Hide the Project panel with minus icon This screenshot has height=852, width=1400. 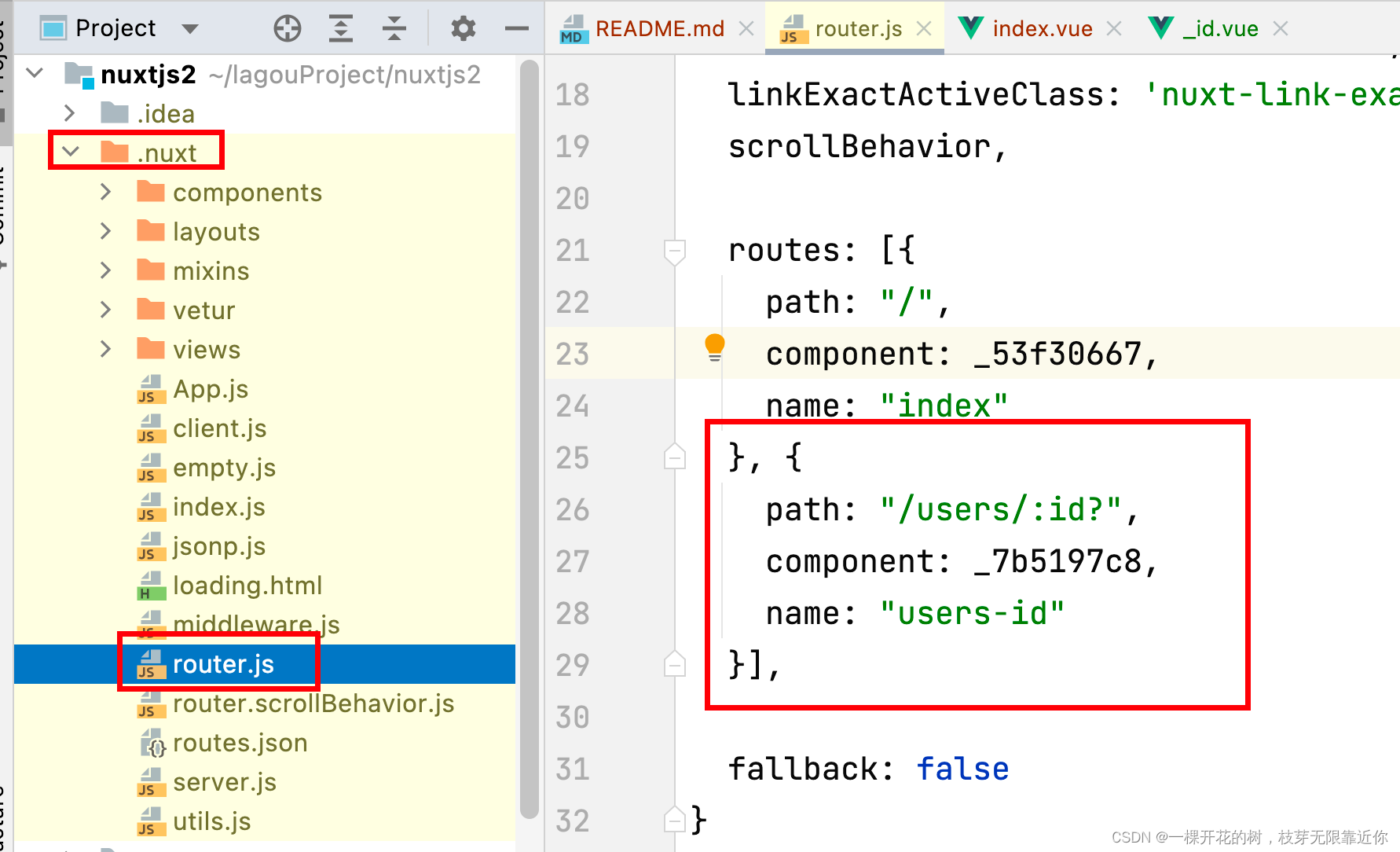(517, 28)
